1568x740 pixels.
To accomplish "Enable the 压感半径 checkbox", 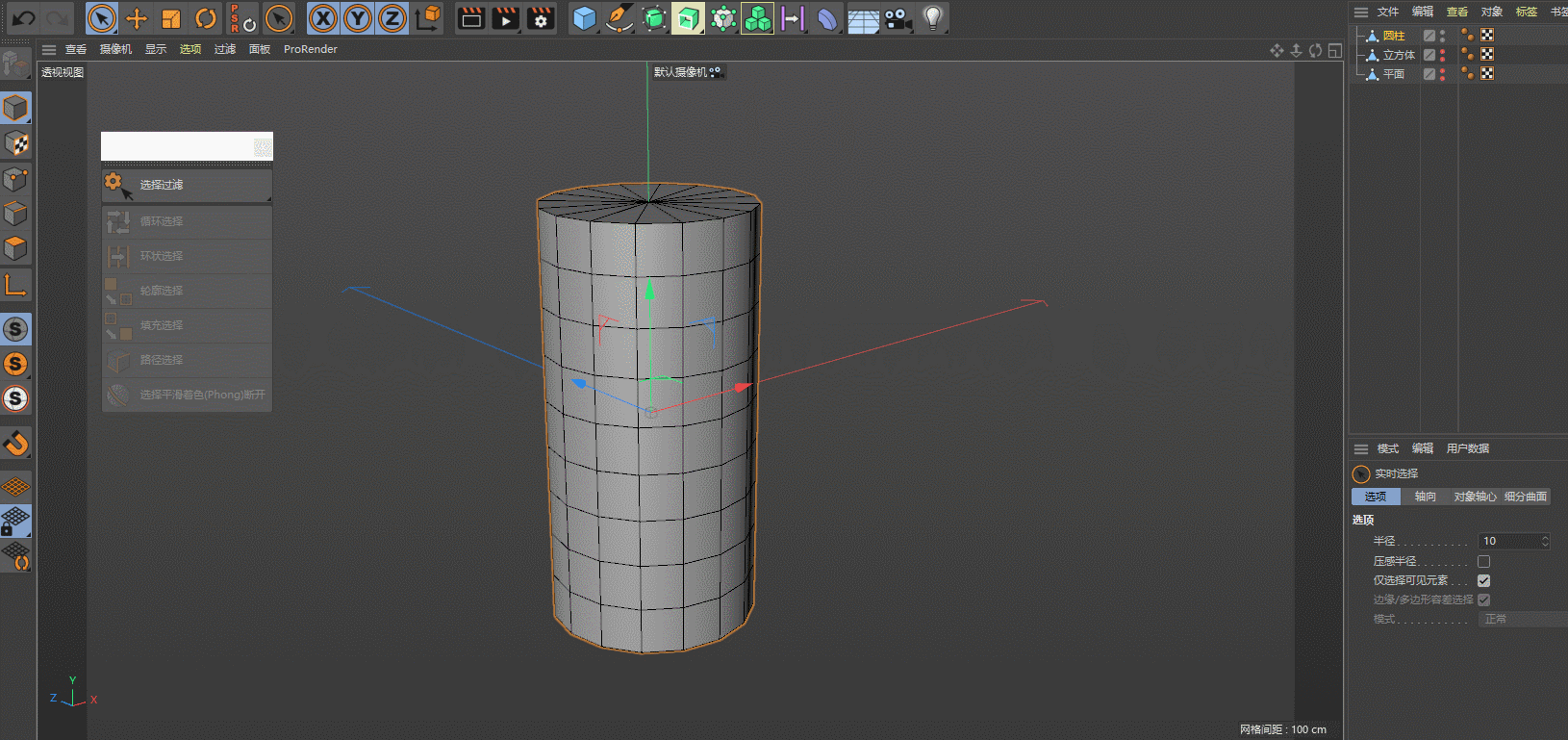I will [x=1483, y=561].
